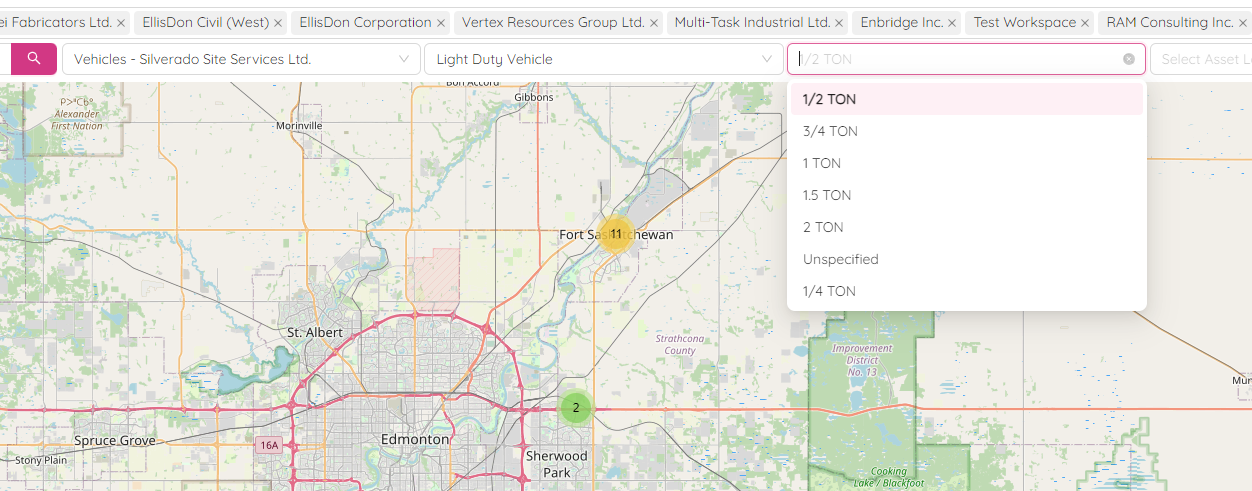This screenshot has height=491, width=1252.
Task: Click the Sherwood Park map label
Action: click(557, 464)
